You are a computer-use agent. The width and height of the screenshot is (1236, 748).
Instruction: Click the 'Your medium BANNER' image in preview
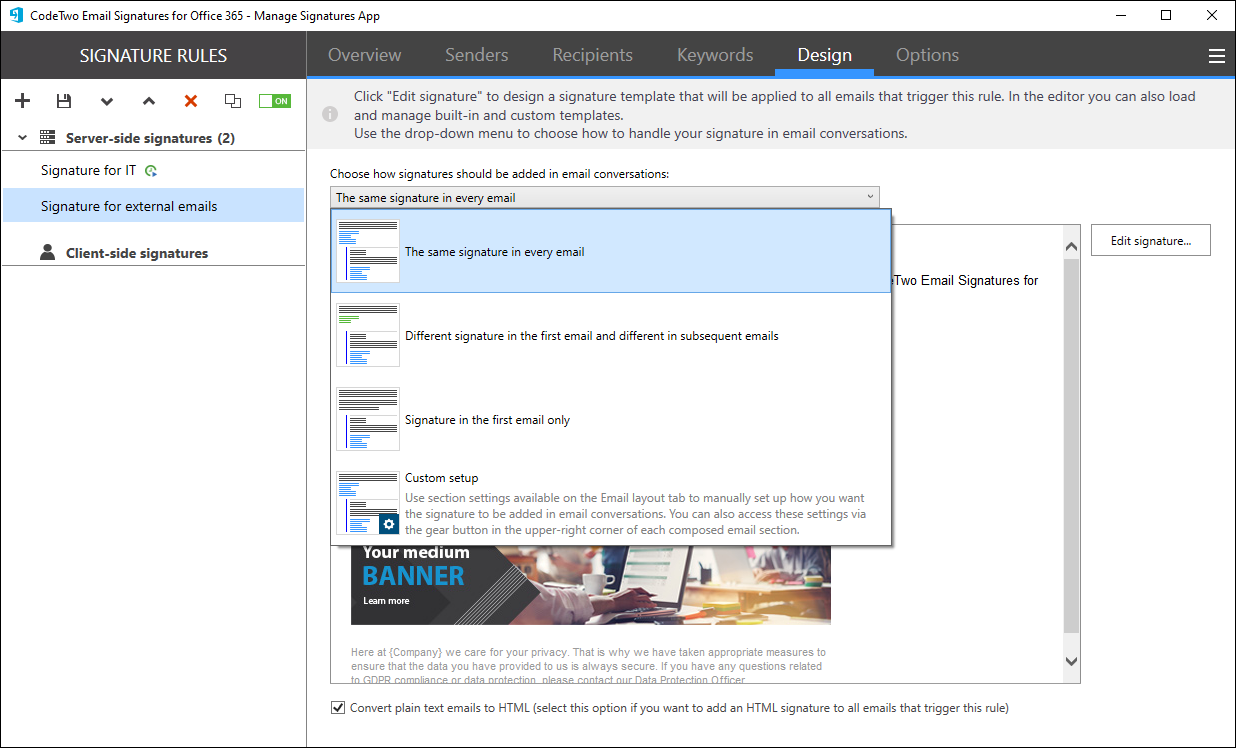coord(591,584)
